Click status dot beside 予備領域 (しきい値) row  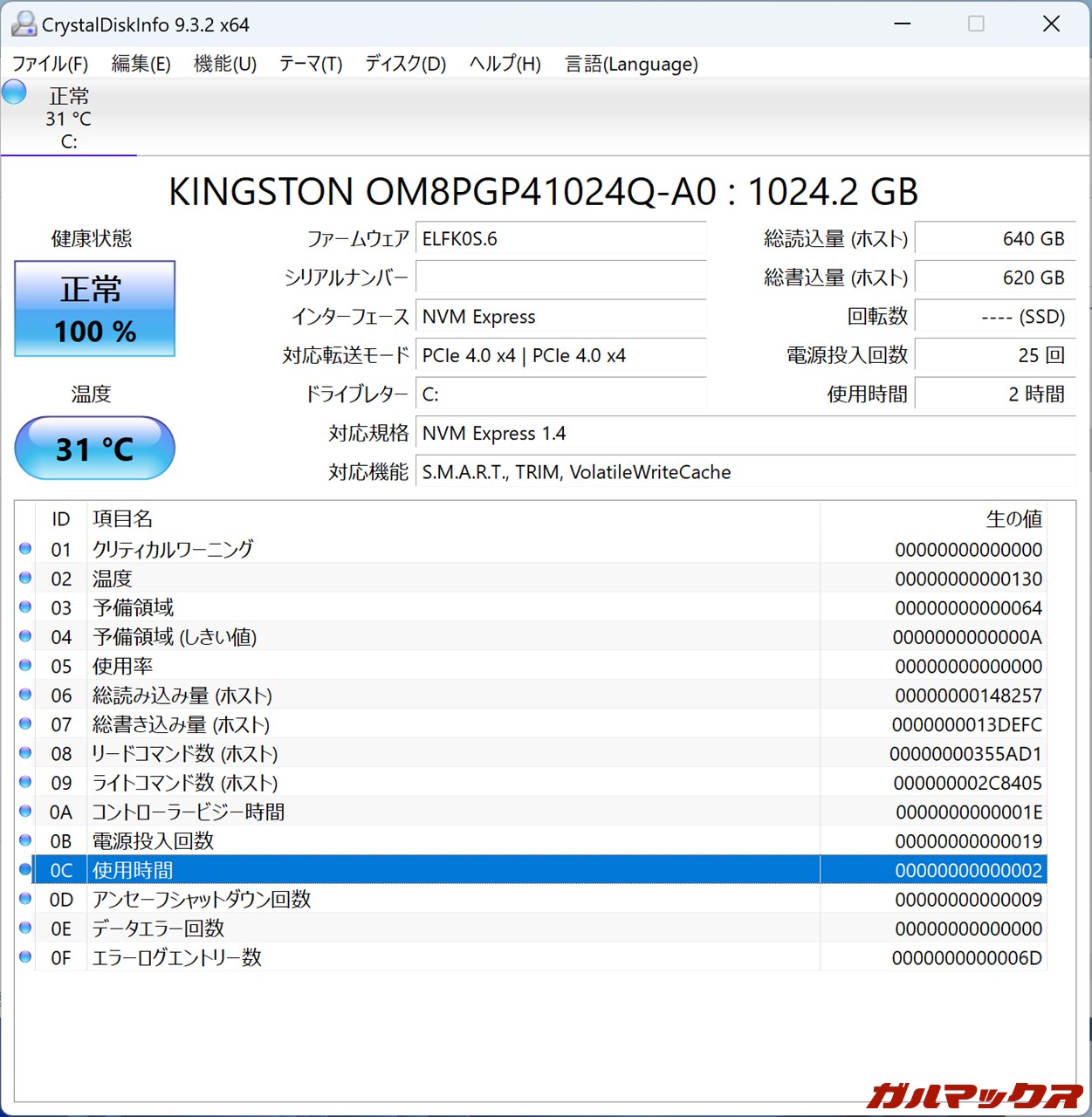coord(25,636)
